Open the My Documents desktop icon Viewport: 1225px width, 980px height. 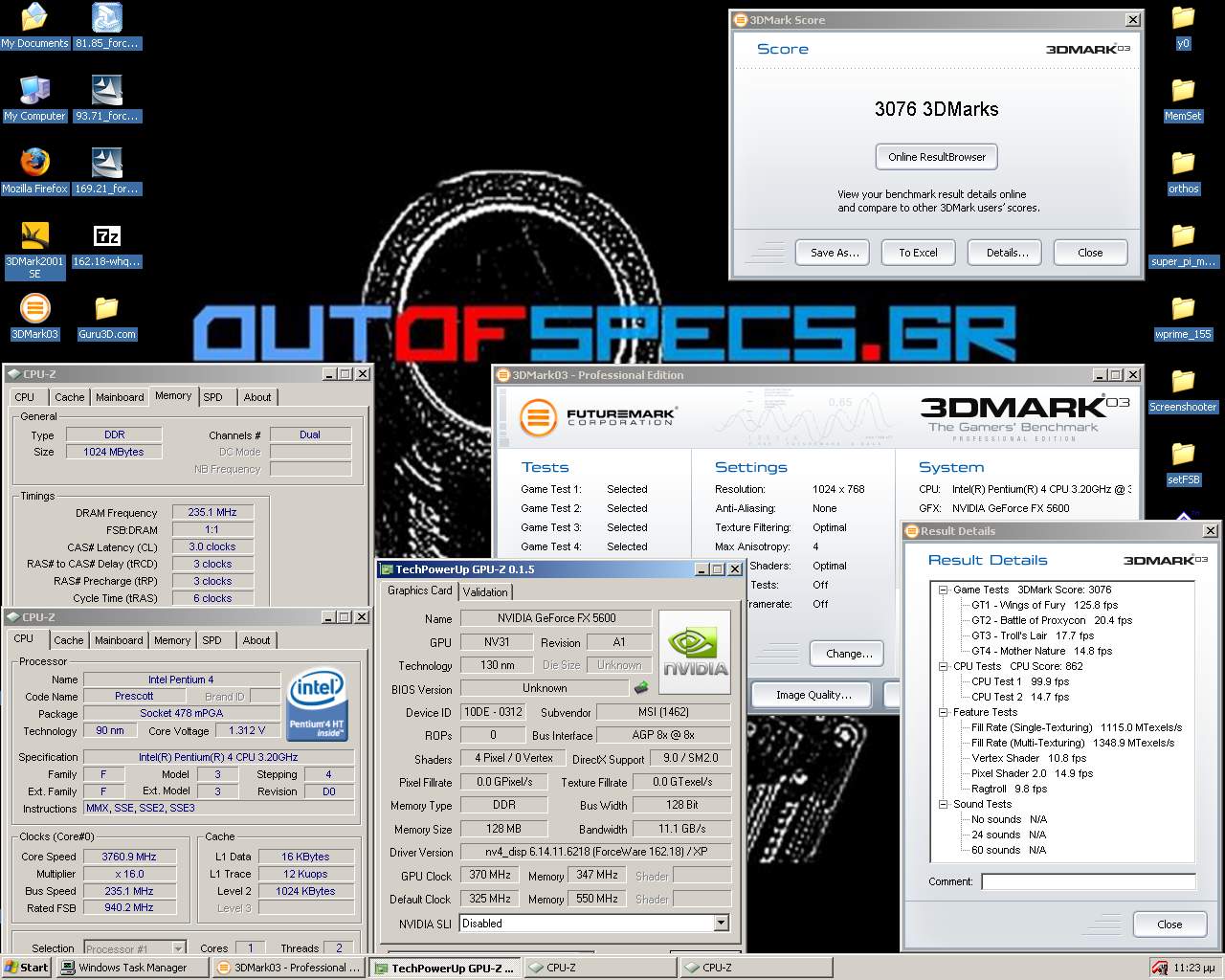point(34,26)
